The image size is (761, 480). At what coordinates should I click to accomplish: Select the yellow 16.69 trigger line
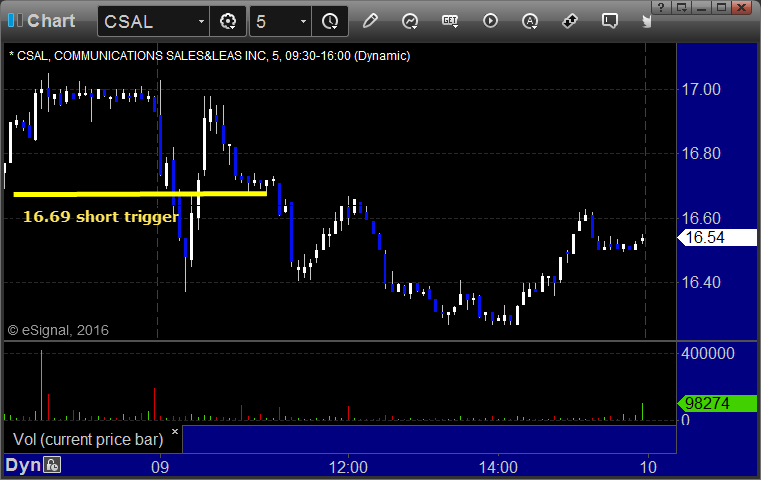140,194
